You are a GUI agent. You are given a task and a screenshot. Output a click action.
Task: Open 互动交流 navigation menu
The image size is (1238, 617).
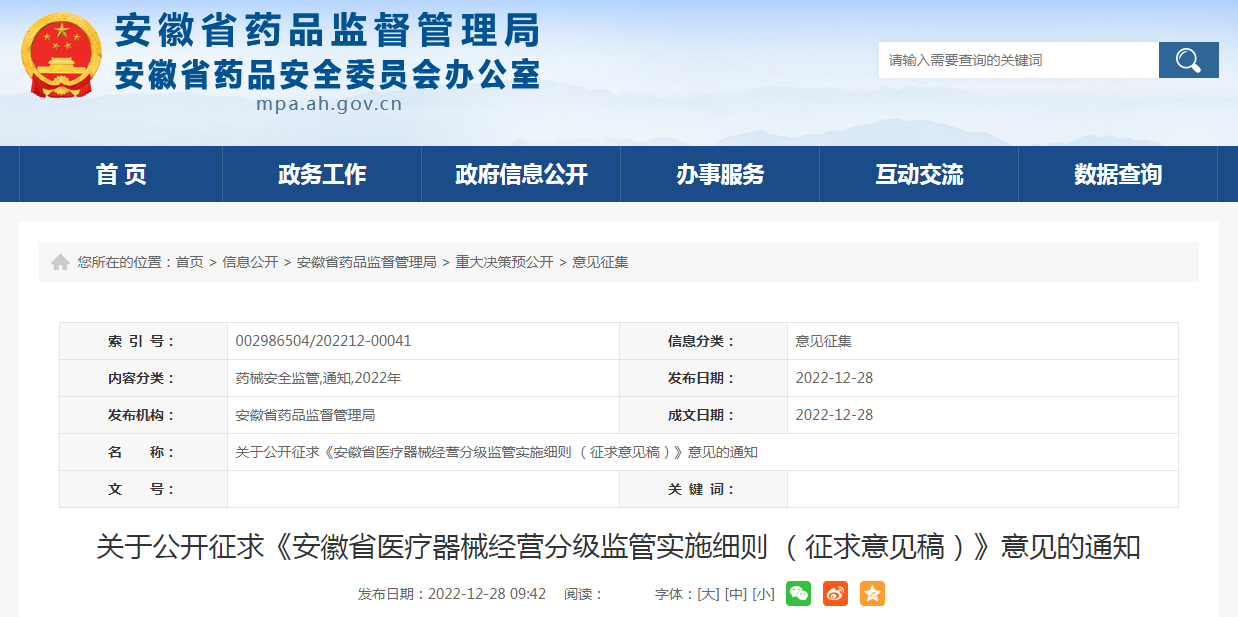[919, 174]
